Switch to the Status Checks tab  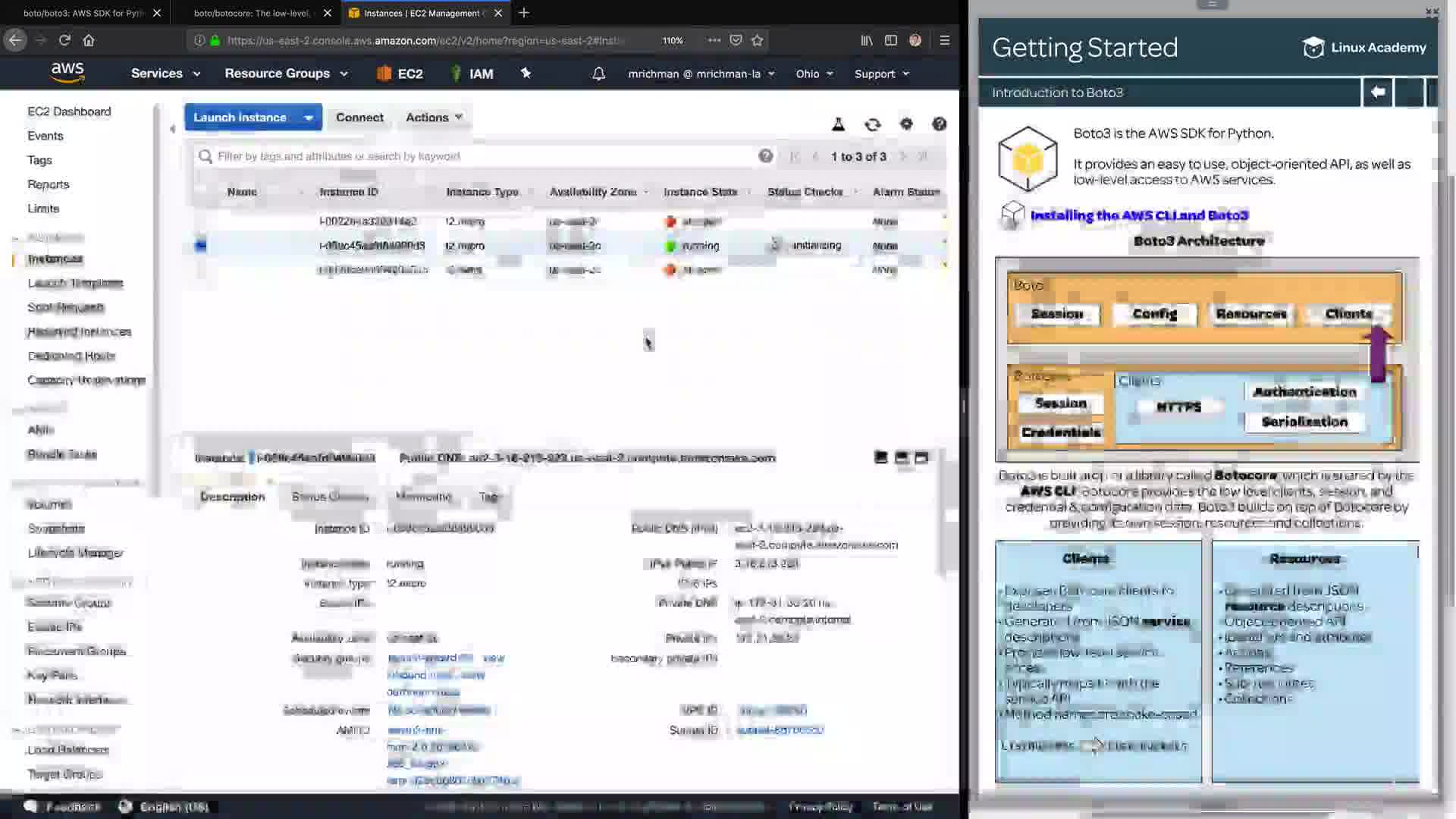tap(330, 497)
